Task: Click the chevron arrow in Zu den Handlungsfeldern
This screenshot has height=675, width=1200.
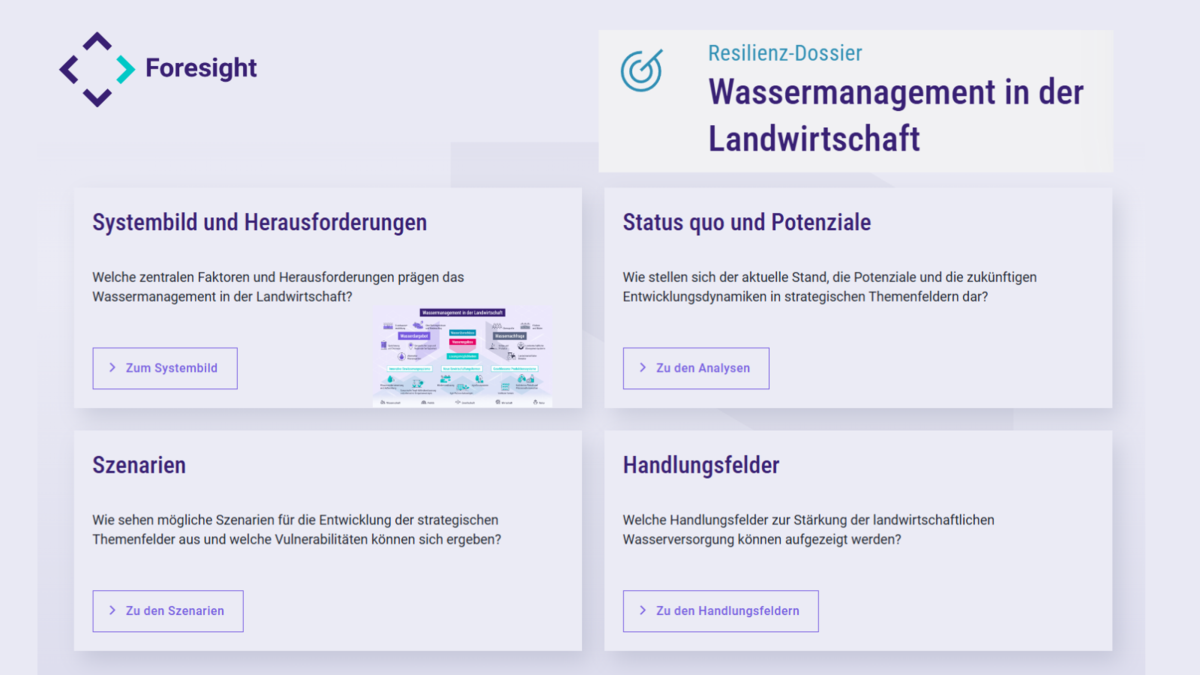Action: coord(642,610)
